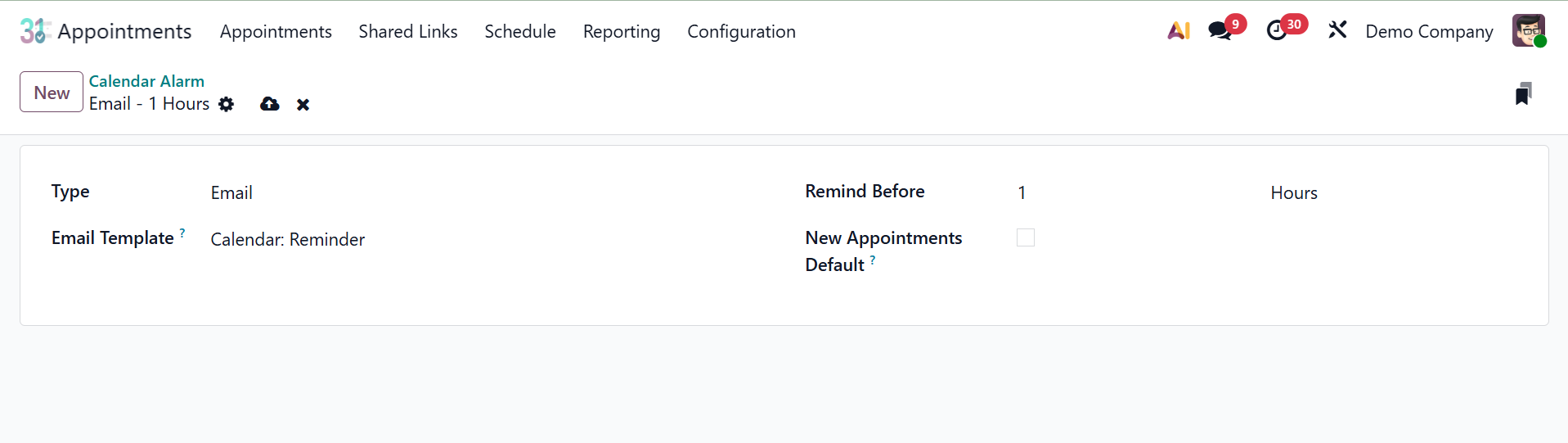Open the Demo Company switcher
The width and height of the screenshot is (1568, 443).
coord(1429,32)
